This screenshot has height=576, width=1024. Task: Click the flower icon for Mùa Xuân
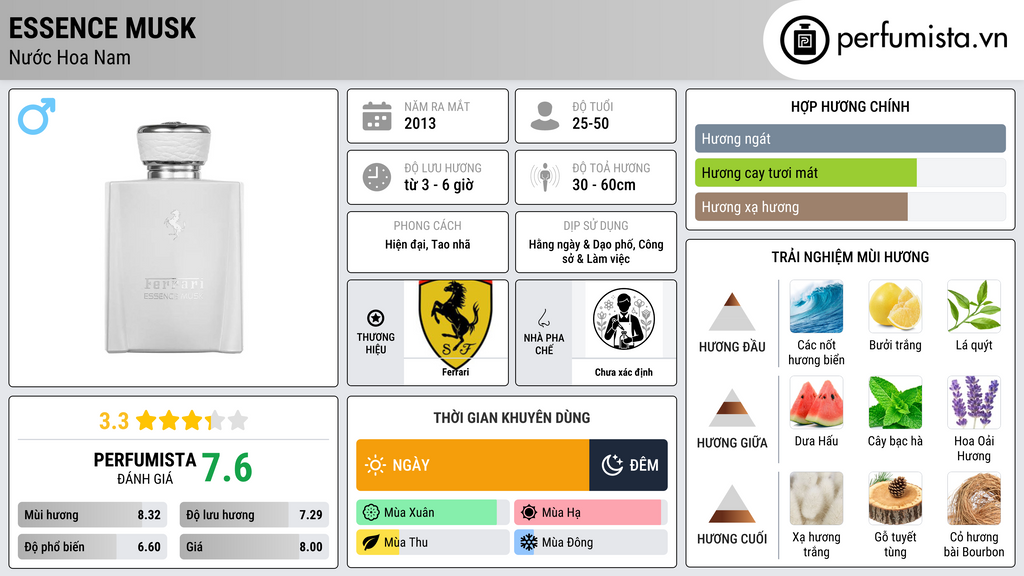[x=371, y=513]
